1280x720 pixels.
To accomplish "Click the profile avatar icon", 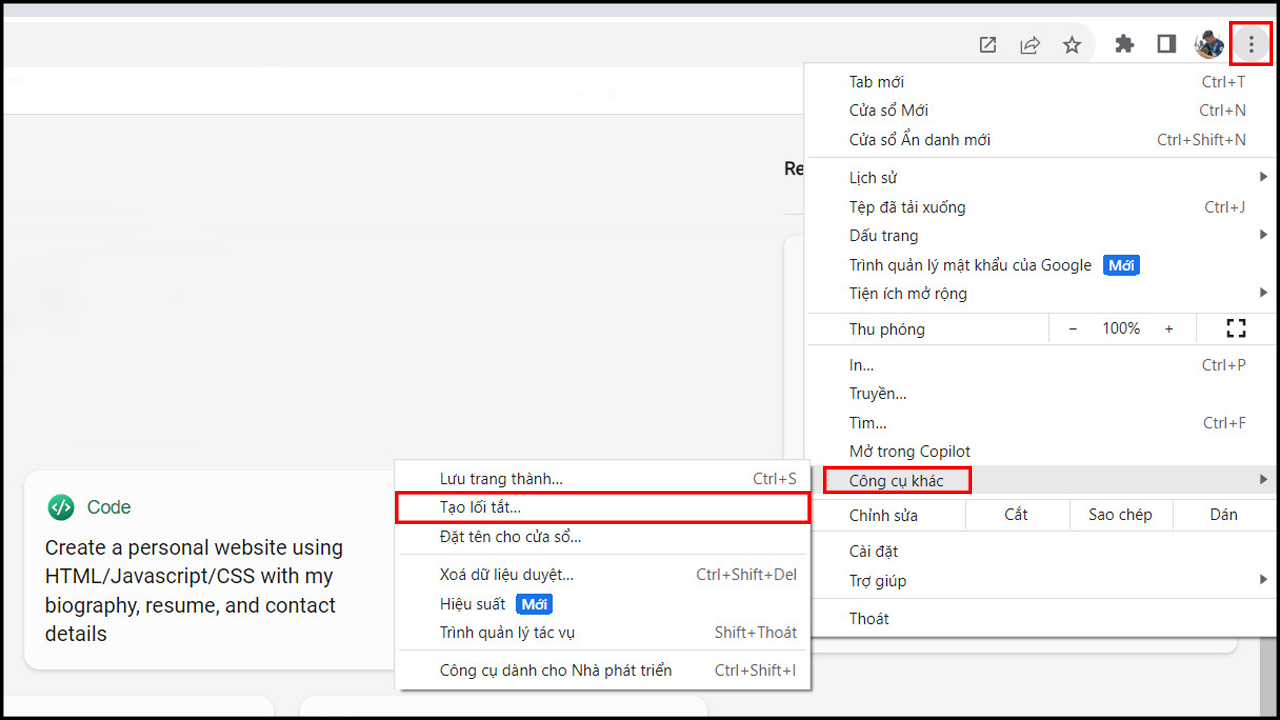I will [x=1209, y=44].
